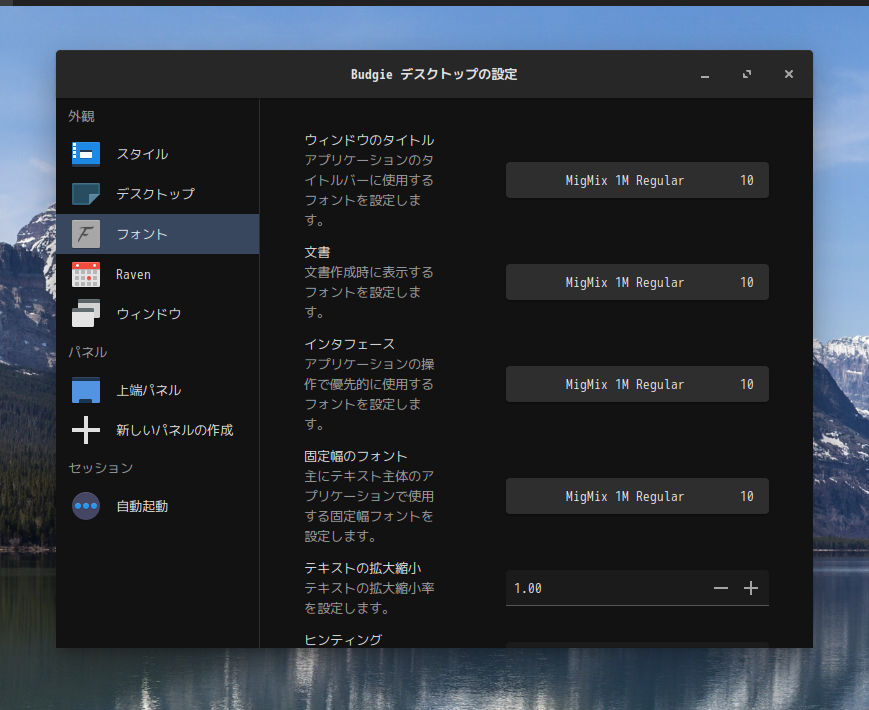Click the ウィンドウ stacked-windows icon
Image resolution: width=869 pixels, height=710 pixels.
[86, 314]
